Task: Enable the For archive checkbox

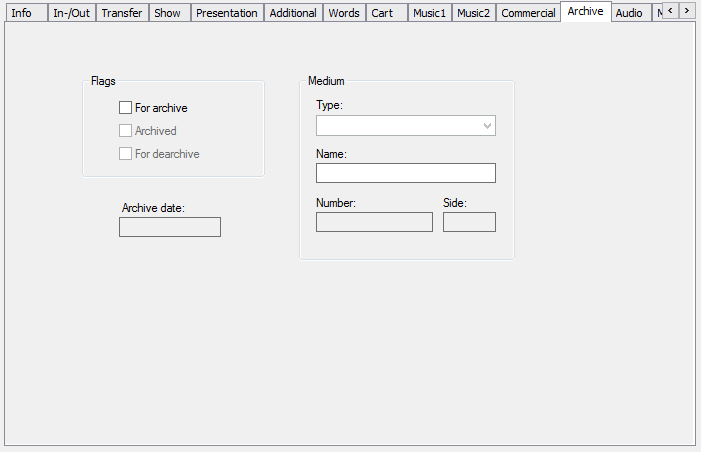Action: [126, 108]
